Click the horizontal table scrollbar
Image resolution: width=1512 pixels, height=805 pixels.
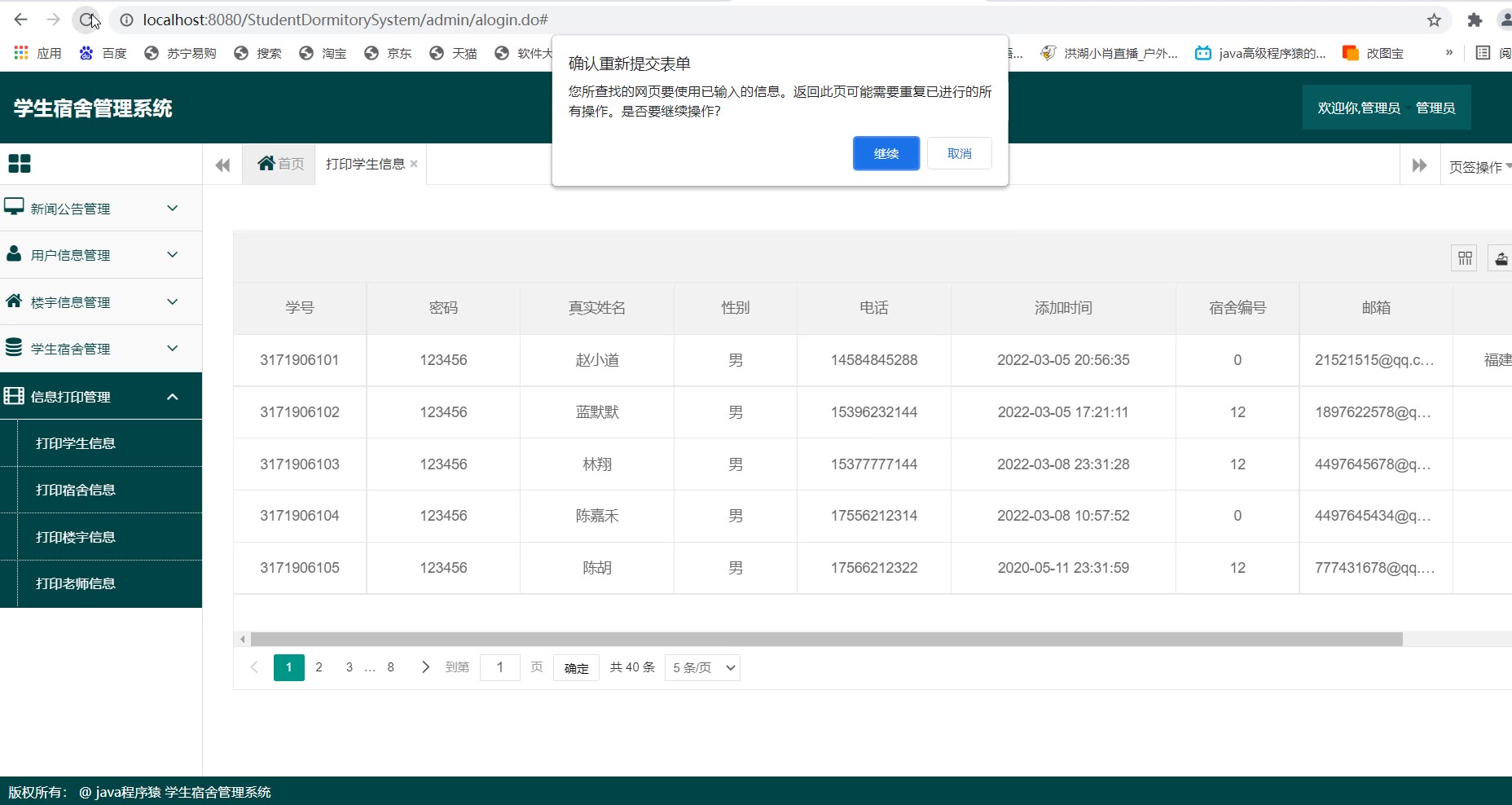coord(826,640)
